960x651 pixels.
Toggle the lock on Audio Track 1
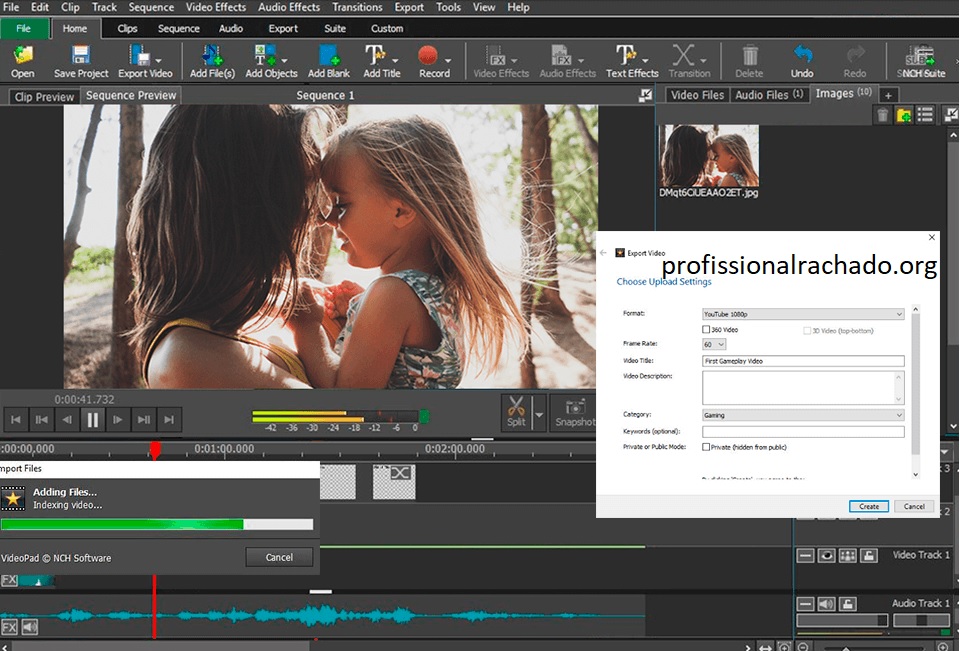(x=847, y=604)
